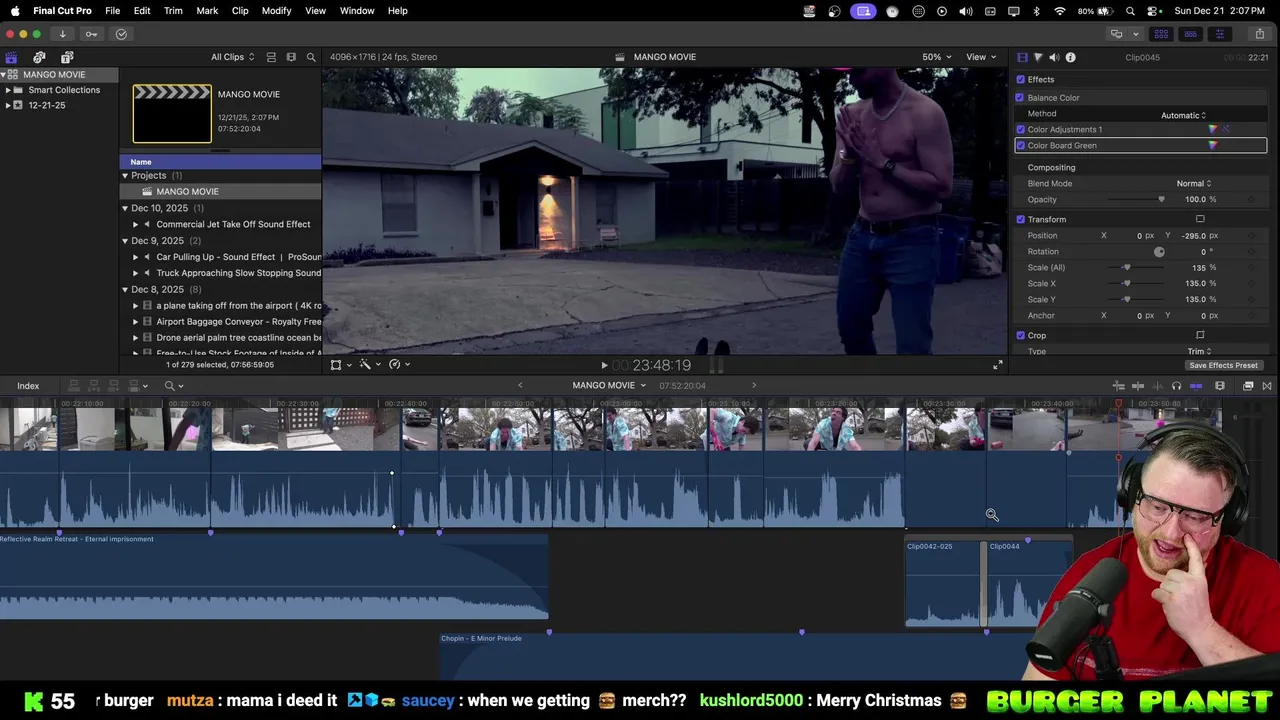Open the viewer View dropdown
This screenshot has width=1280, height=720.
click(x=980, y=57)
